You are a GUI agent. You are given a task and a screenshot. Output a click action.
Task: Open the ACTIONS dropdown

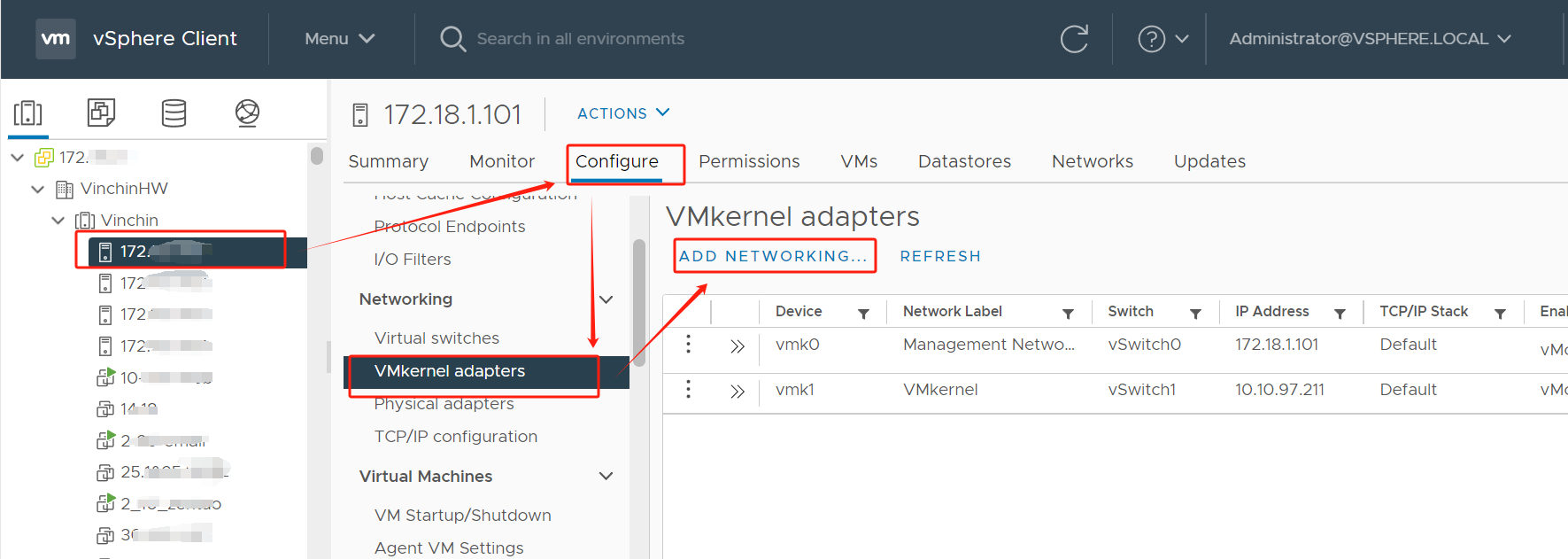(x=623, y=113)
